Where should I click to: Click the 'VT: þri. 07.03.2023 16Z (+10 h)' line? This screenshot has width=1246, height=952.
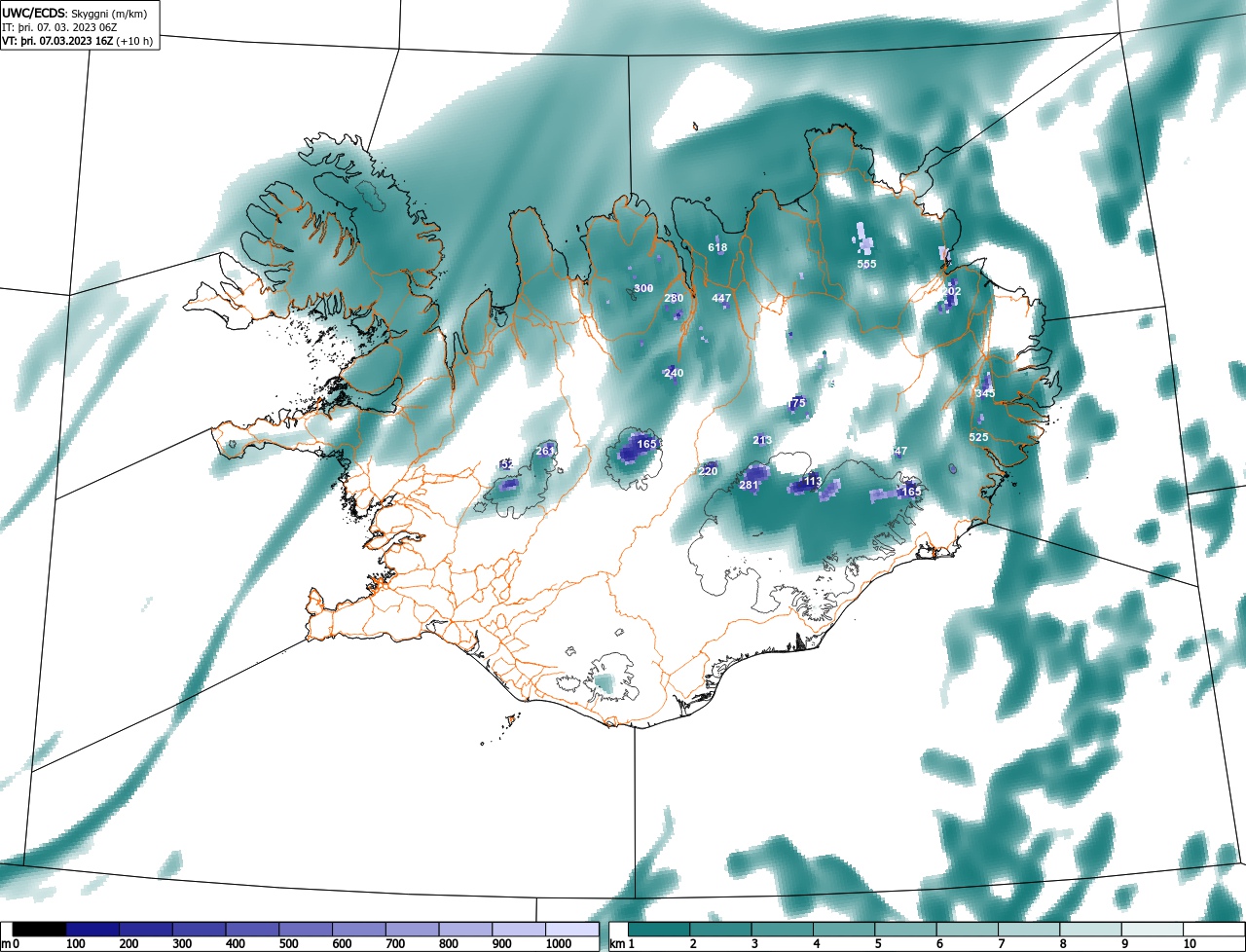(x=77, y=41)
